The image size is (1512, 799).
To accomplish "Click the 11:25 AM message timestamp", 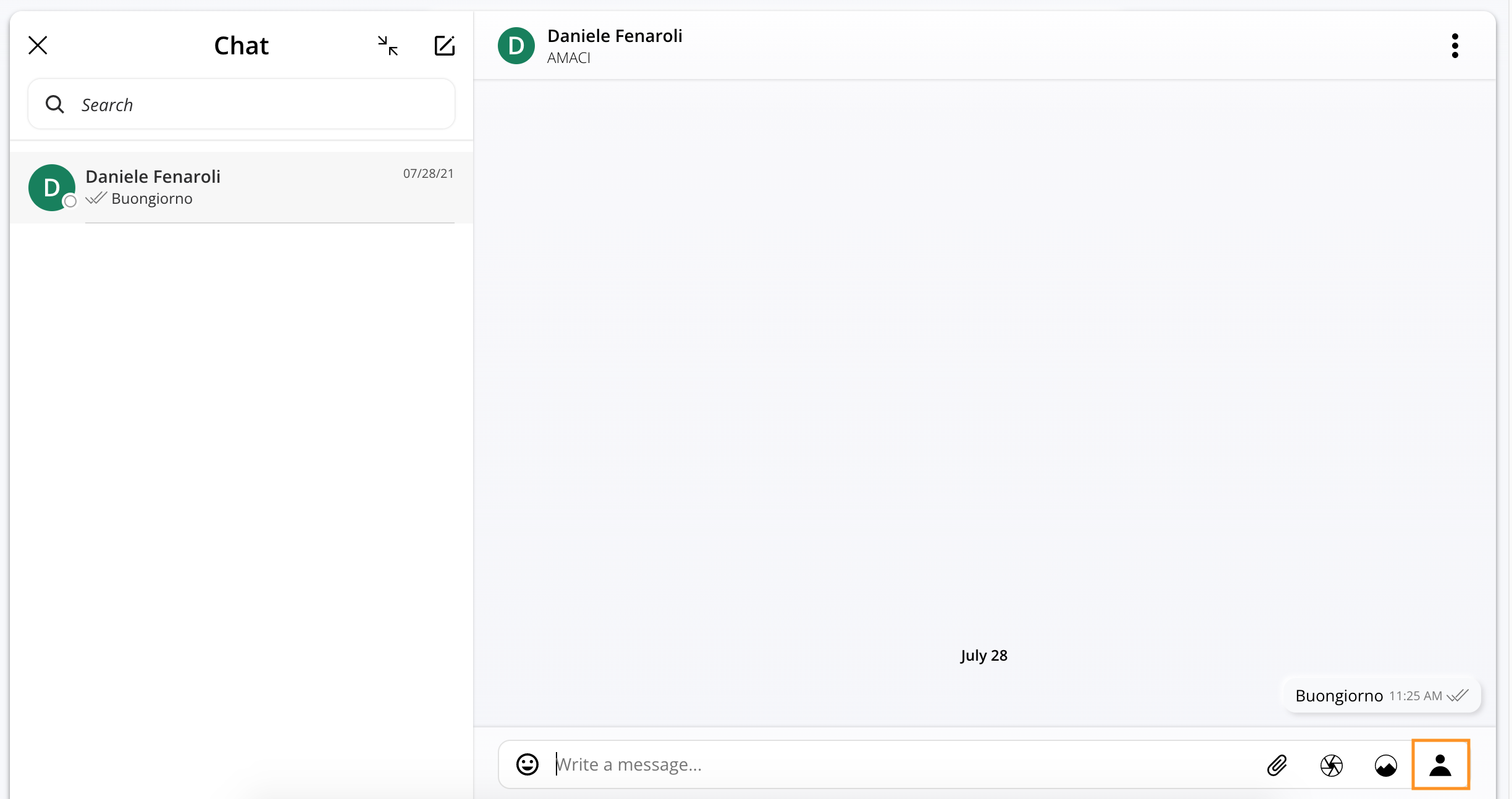I will click(1416, 696).
